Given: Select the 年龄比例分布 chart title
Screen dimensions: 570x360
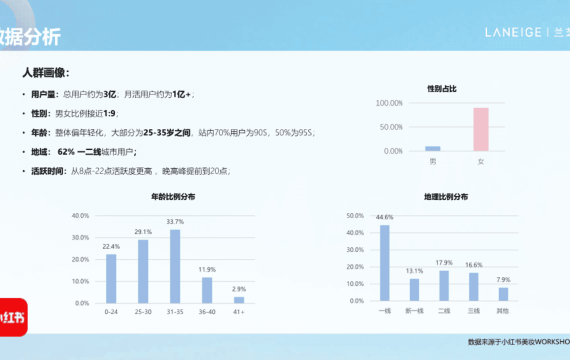Looking at the screenshot, I should [173, 197].
